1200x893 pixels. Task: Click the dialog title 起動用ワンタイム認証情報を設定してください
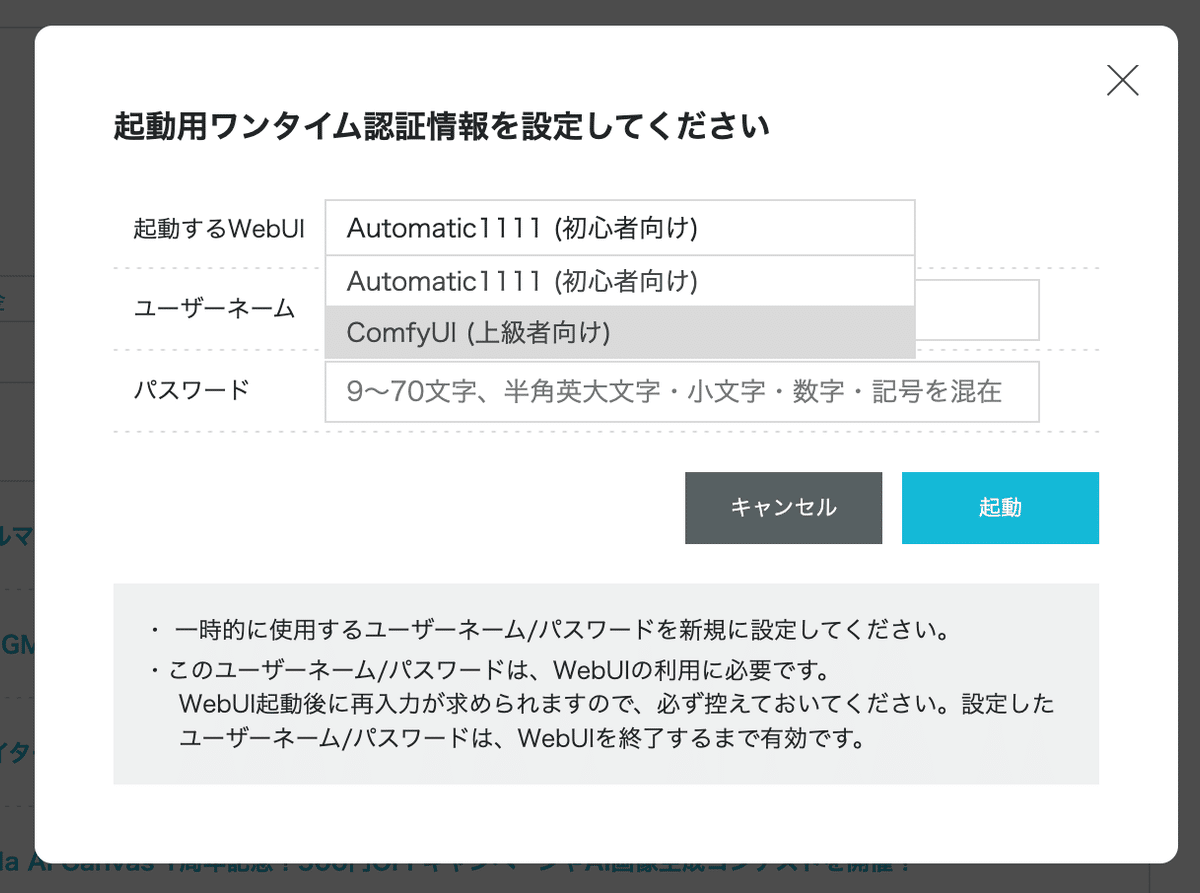coord(441,127)
